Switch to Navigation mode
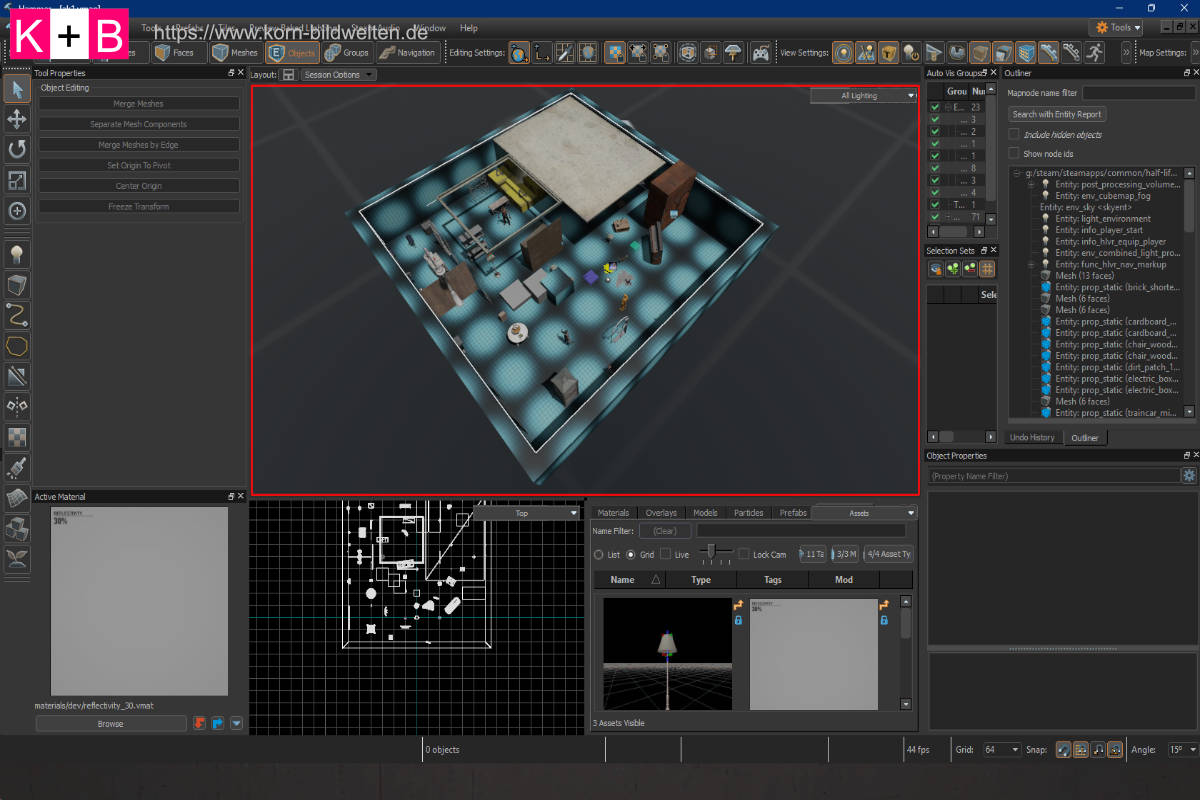This screenshot has width=1200, height=800. 407,52
